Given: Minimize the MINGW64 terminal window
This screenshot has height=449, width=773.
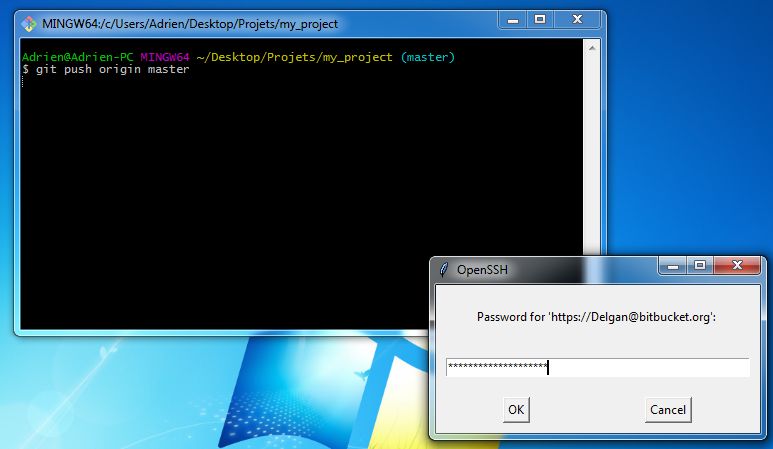Looking at the screenshot, I should pyautogui.click(x=513, y=20).
